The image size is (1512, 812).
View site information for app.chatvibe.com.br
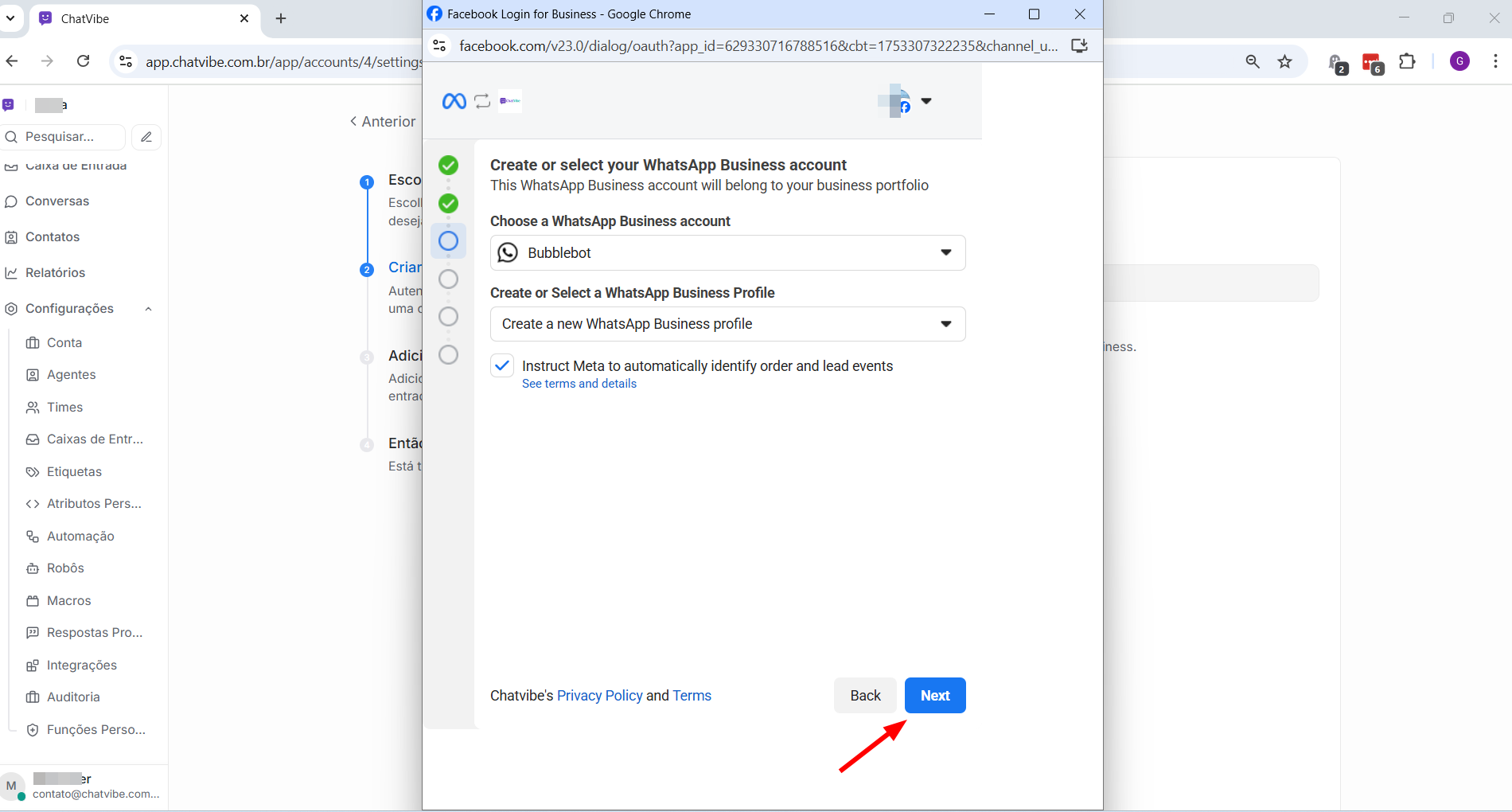click(x=126, y=61)
